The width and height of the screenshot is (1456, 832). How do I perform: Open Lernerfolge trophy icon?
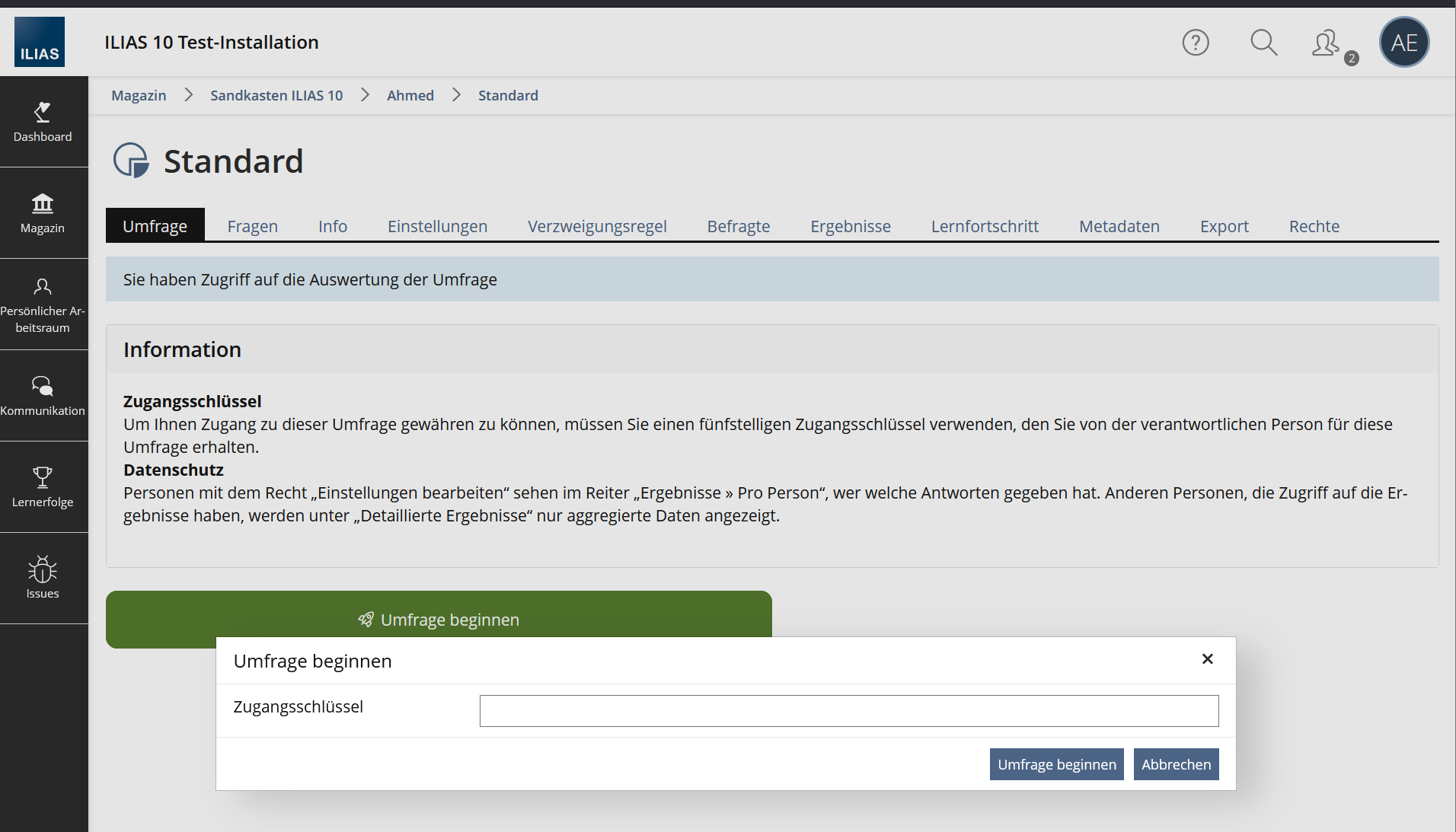43,487
